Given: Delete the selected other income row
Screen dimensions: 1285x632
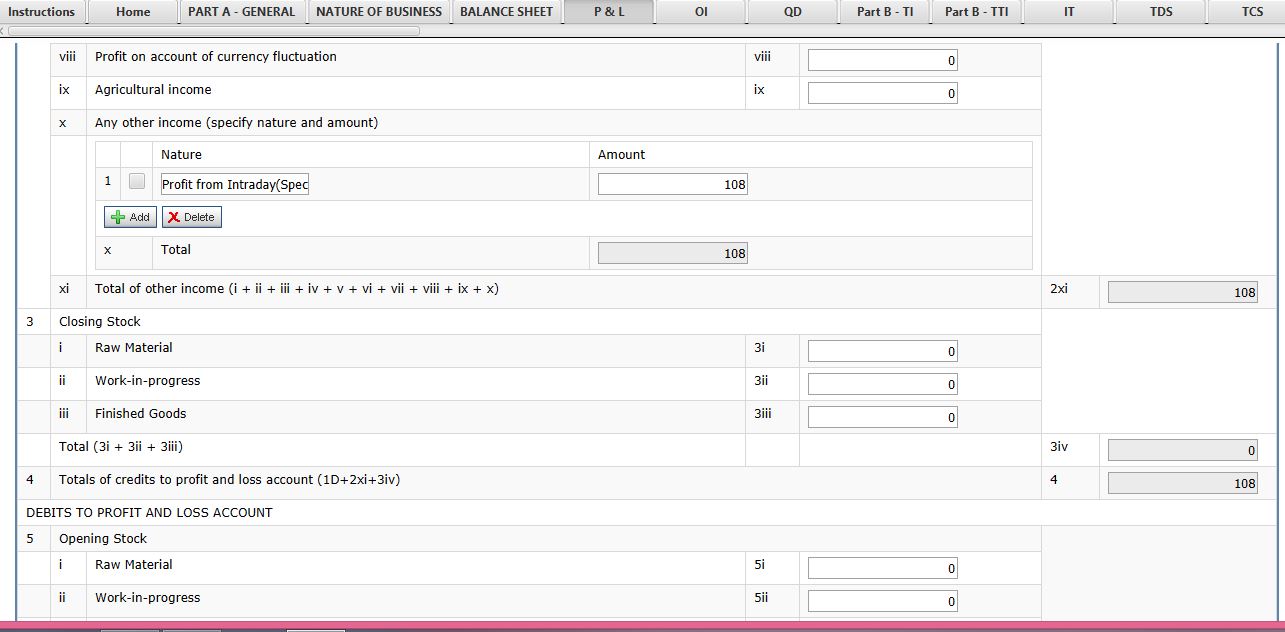Looking at the screenshot, I should pyautogui.click(x=191, y=217).
